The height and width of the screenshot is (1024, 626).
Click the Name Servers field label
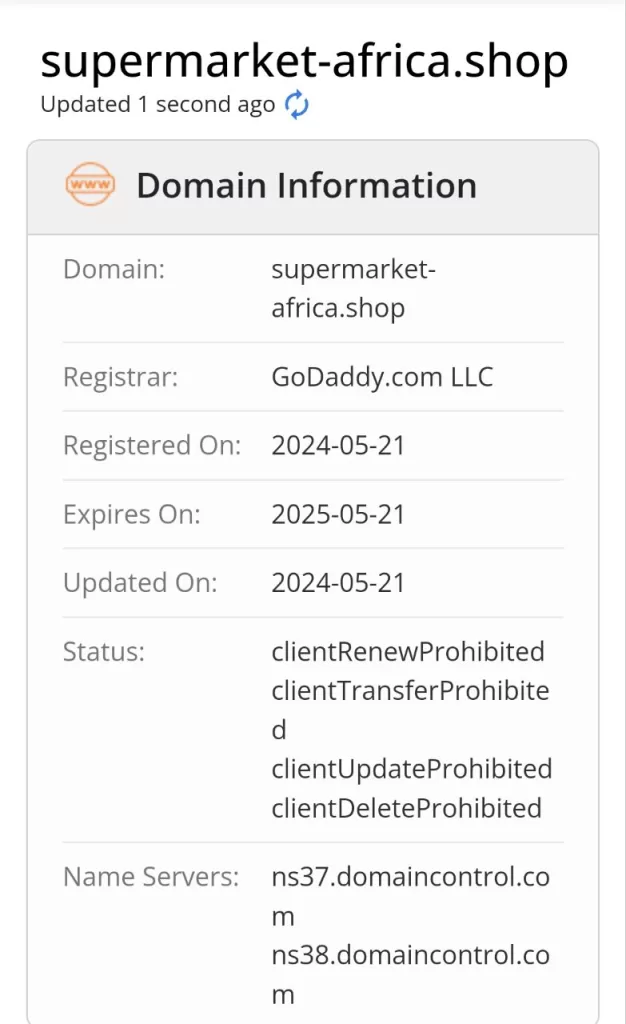pyautogui.click(x=151, y=877)
